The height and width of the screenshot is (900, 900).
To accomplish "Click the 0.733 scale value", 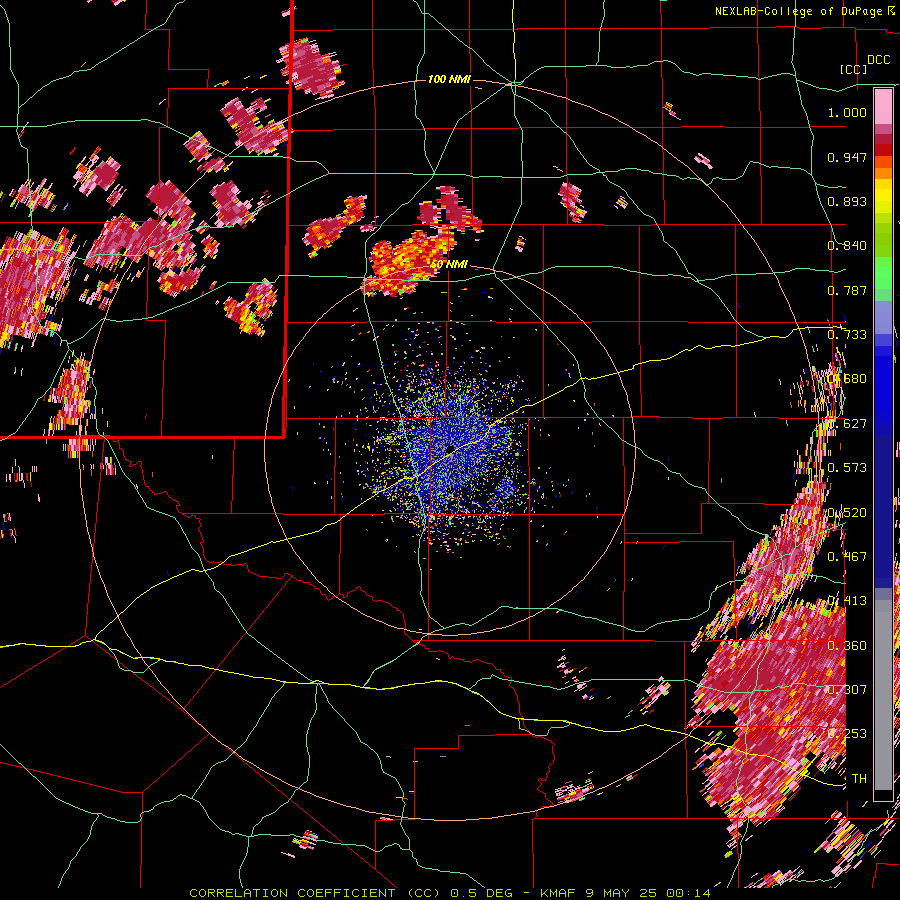I will click(847, 335).
